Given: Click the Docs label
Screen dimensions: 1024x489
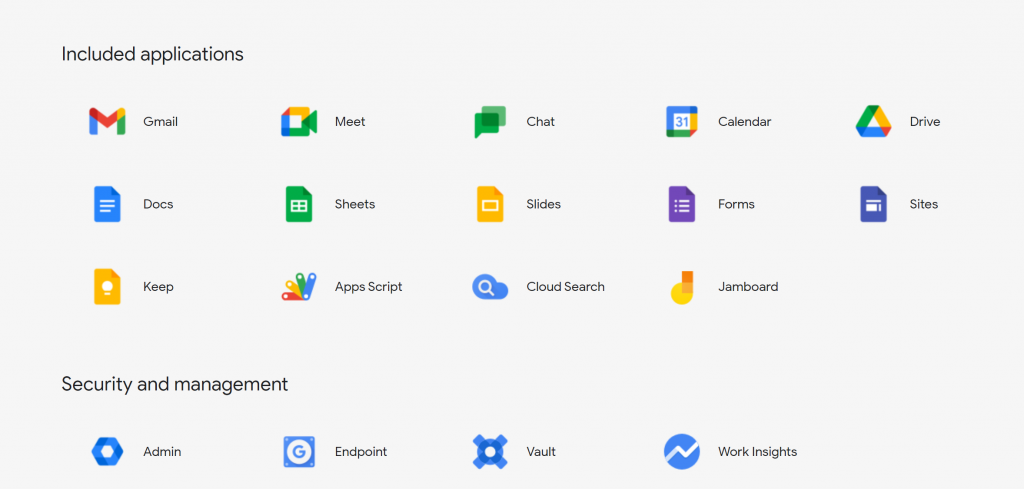Looking at the screenshot, I should click(x=158, y=204).
